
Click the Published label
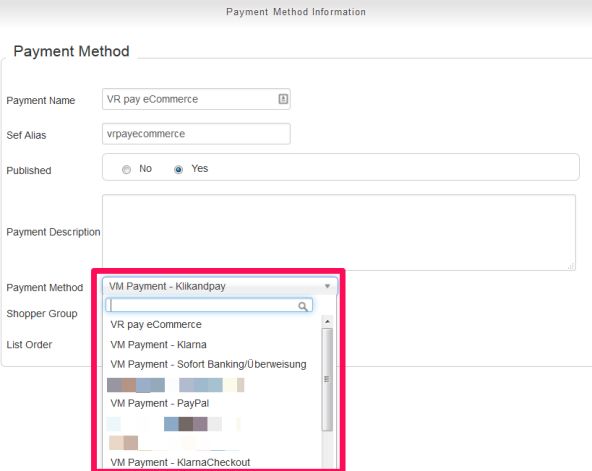pyautogui.click(x=29, y=171)
